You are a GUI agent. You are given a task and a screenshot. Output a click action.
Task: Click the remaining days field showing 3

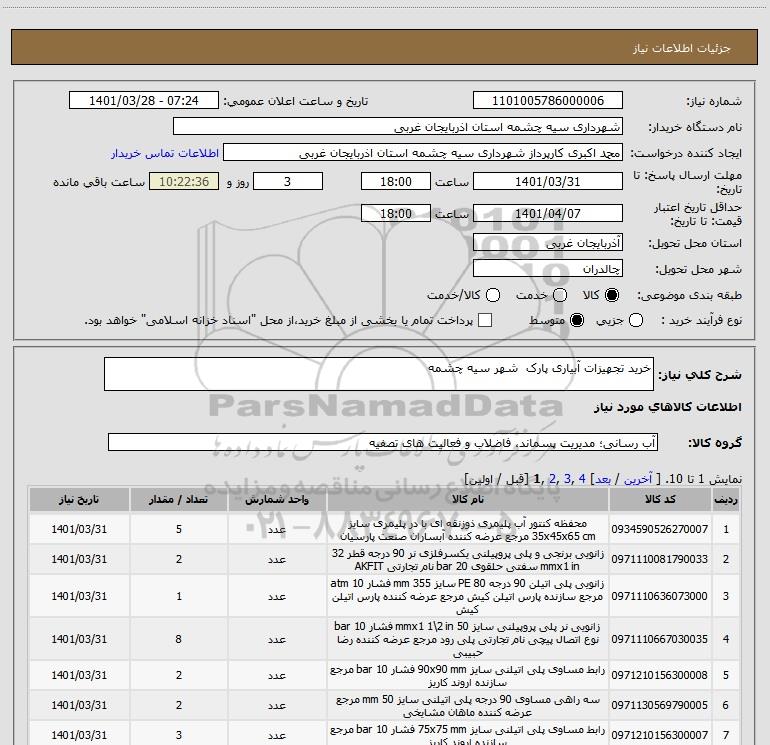(288, 181)
